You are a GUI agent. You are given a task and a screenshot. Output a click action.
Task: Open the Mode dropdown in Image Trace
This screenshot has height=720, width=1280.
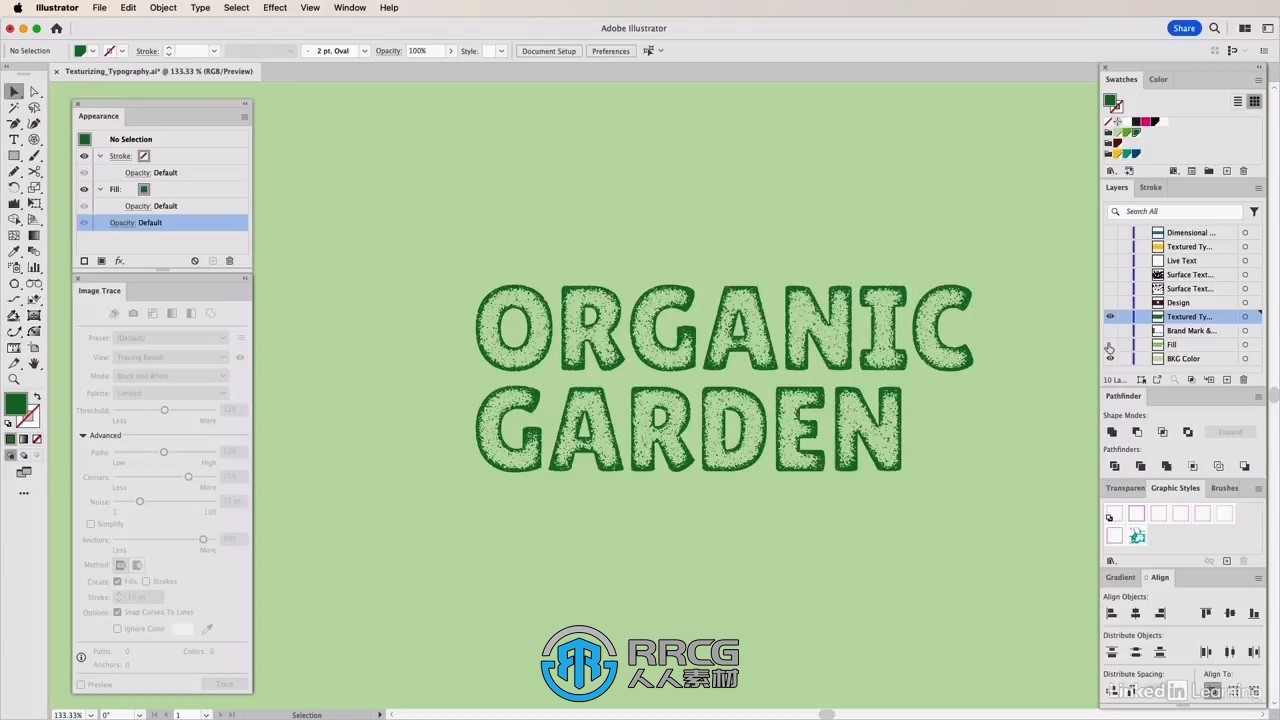[x=172, y=376]
